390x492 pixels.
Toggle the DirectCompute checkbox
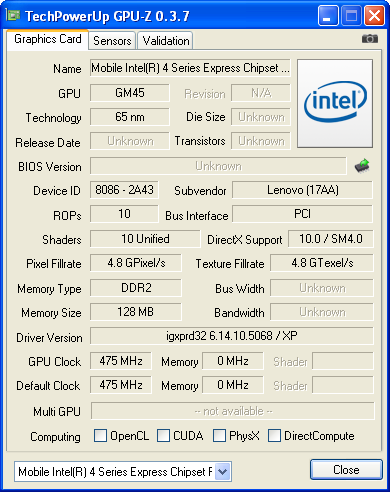coord(274,436)
